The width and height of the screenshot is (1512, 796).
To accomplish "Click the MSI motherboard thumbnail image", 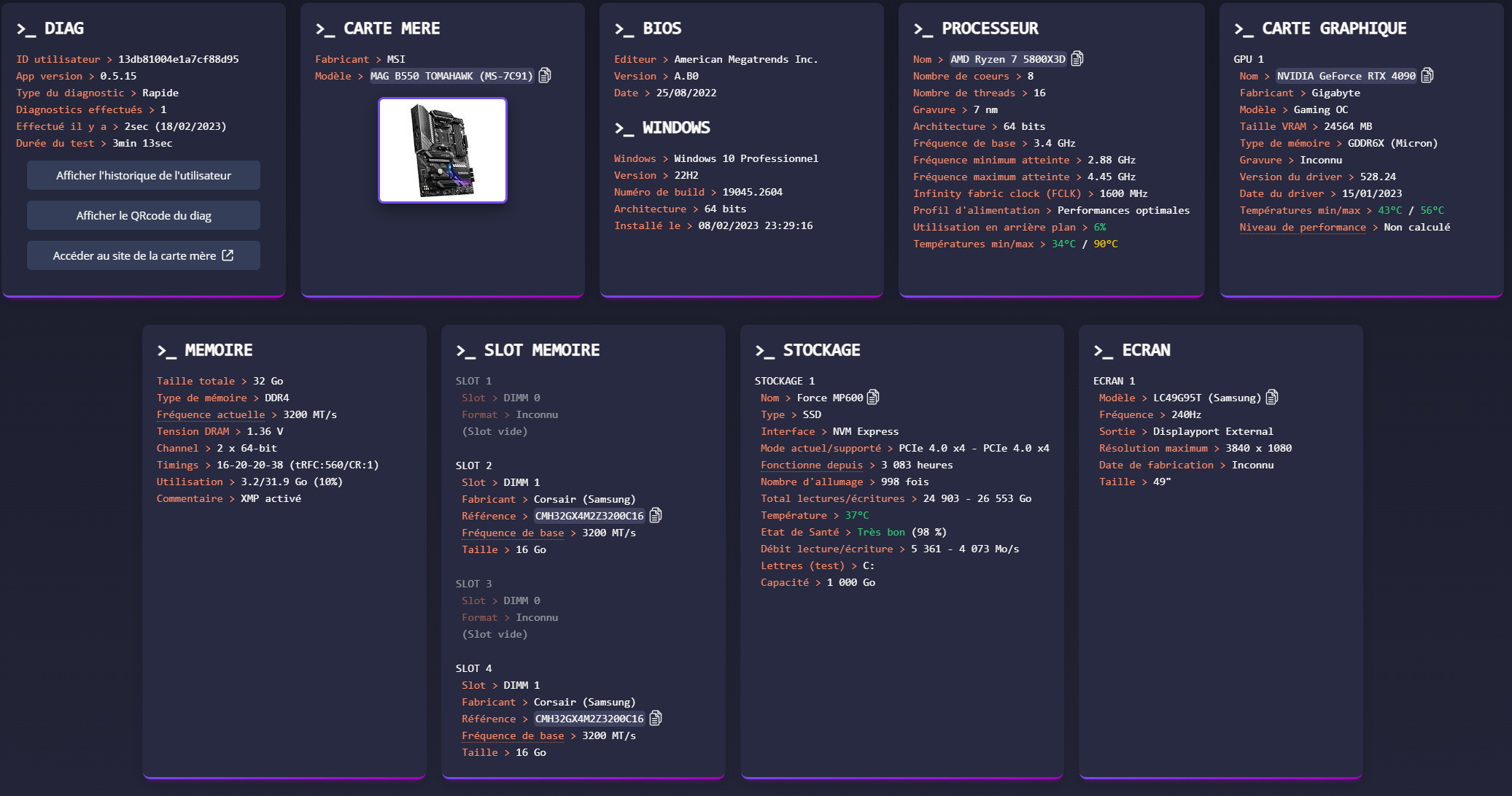I will point(443,150).
